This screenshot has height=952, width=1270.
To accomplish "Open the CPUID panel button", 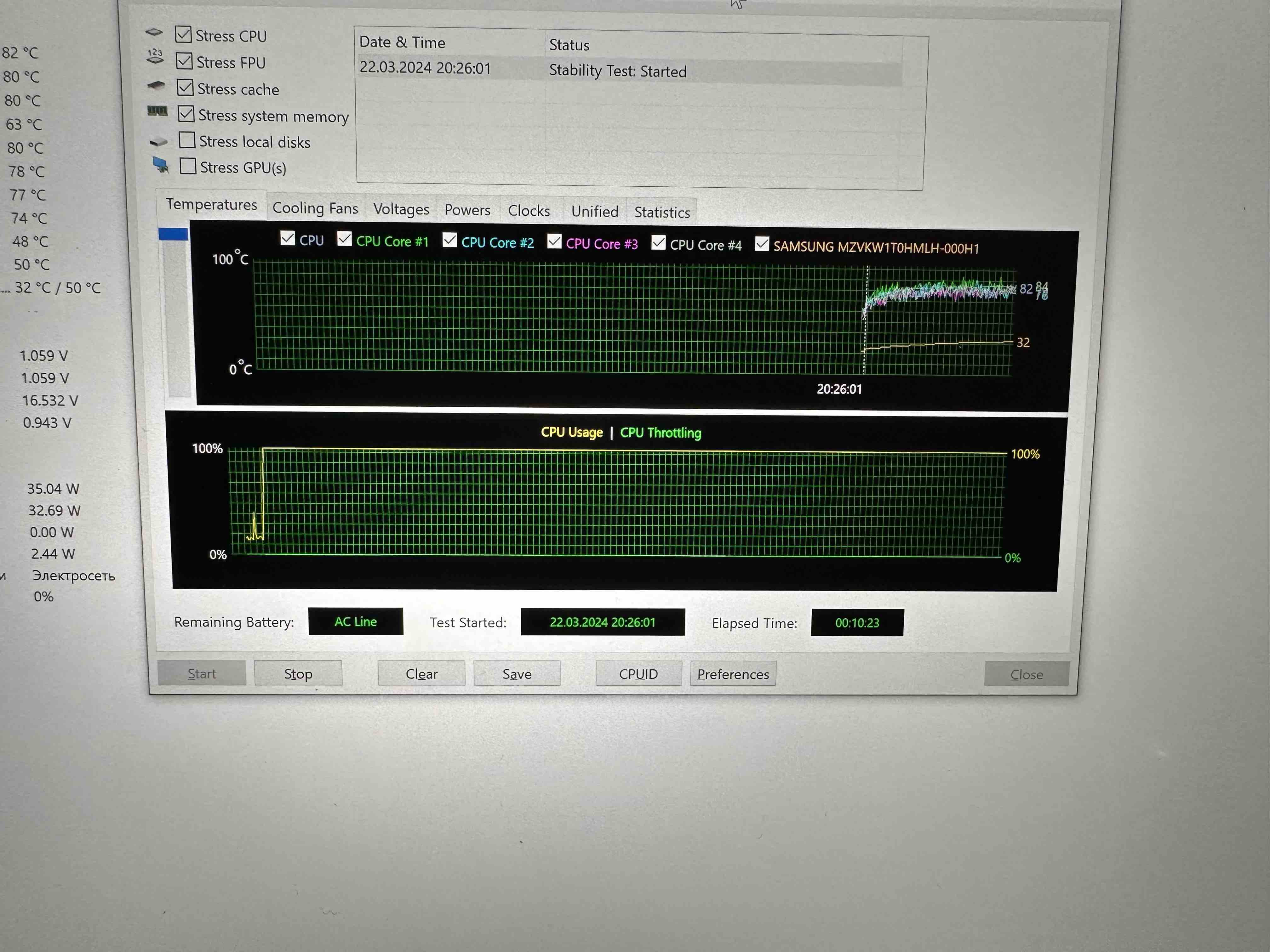I will (x=638, y=674).
